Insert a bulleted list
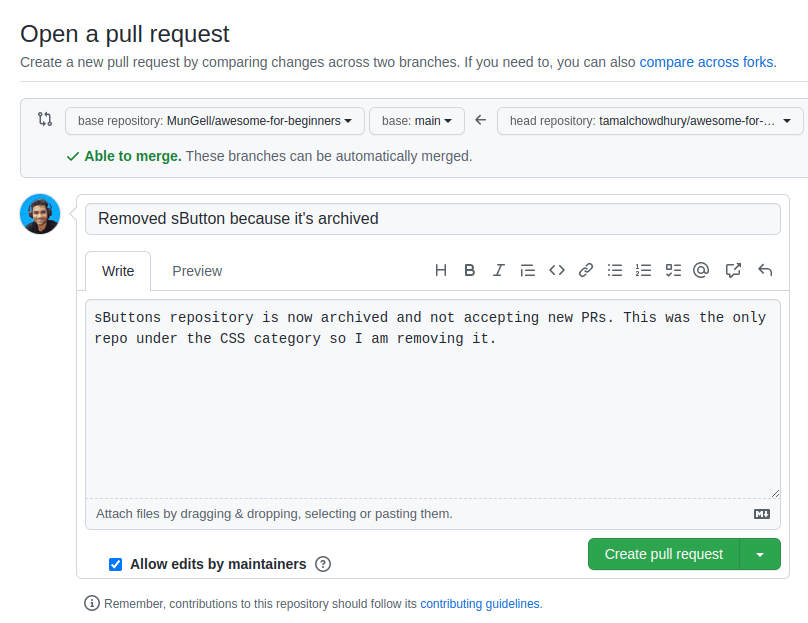Viewport: 808px width, 623px height. 615,270
